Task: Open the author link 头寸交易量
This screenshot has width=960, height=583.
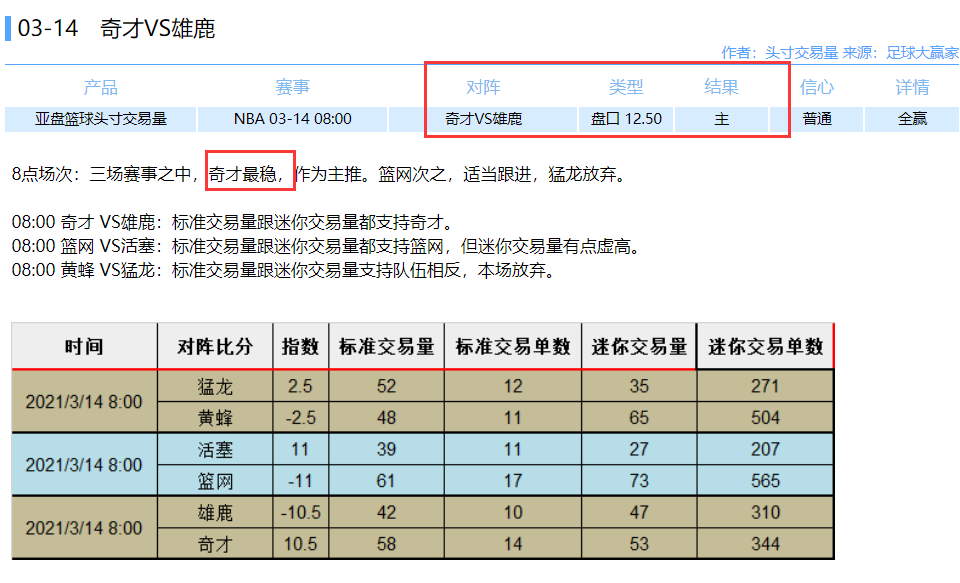Action: tap(801, 53)
